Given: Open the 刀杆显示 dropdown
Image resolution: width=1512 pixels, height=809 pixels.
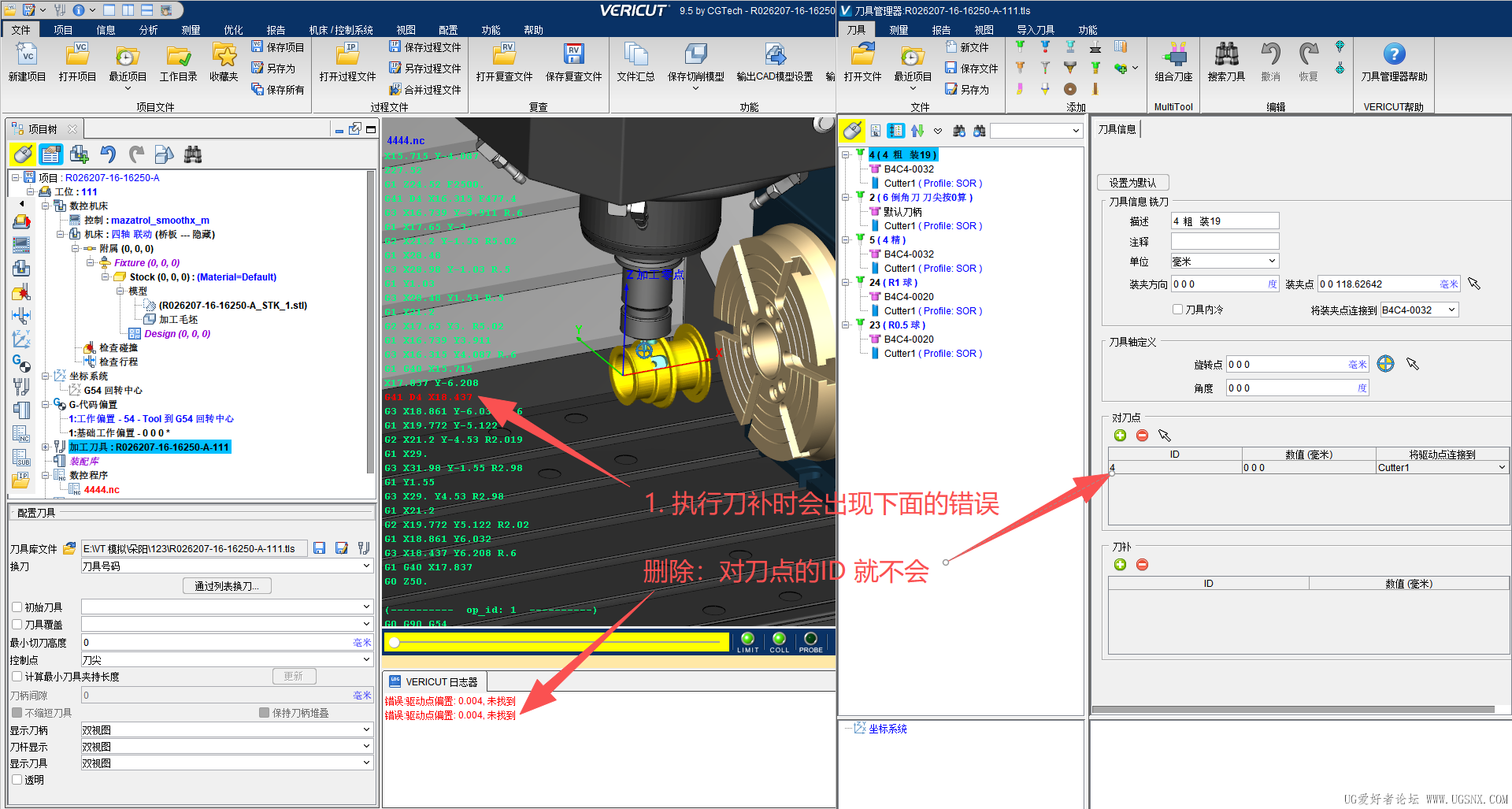Looking at the screenshot, I should 227,746.
